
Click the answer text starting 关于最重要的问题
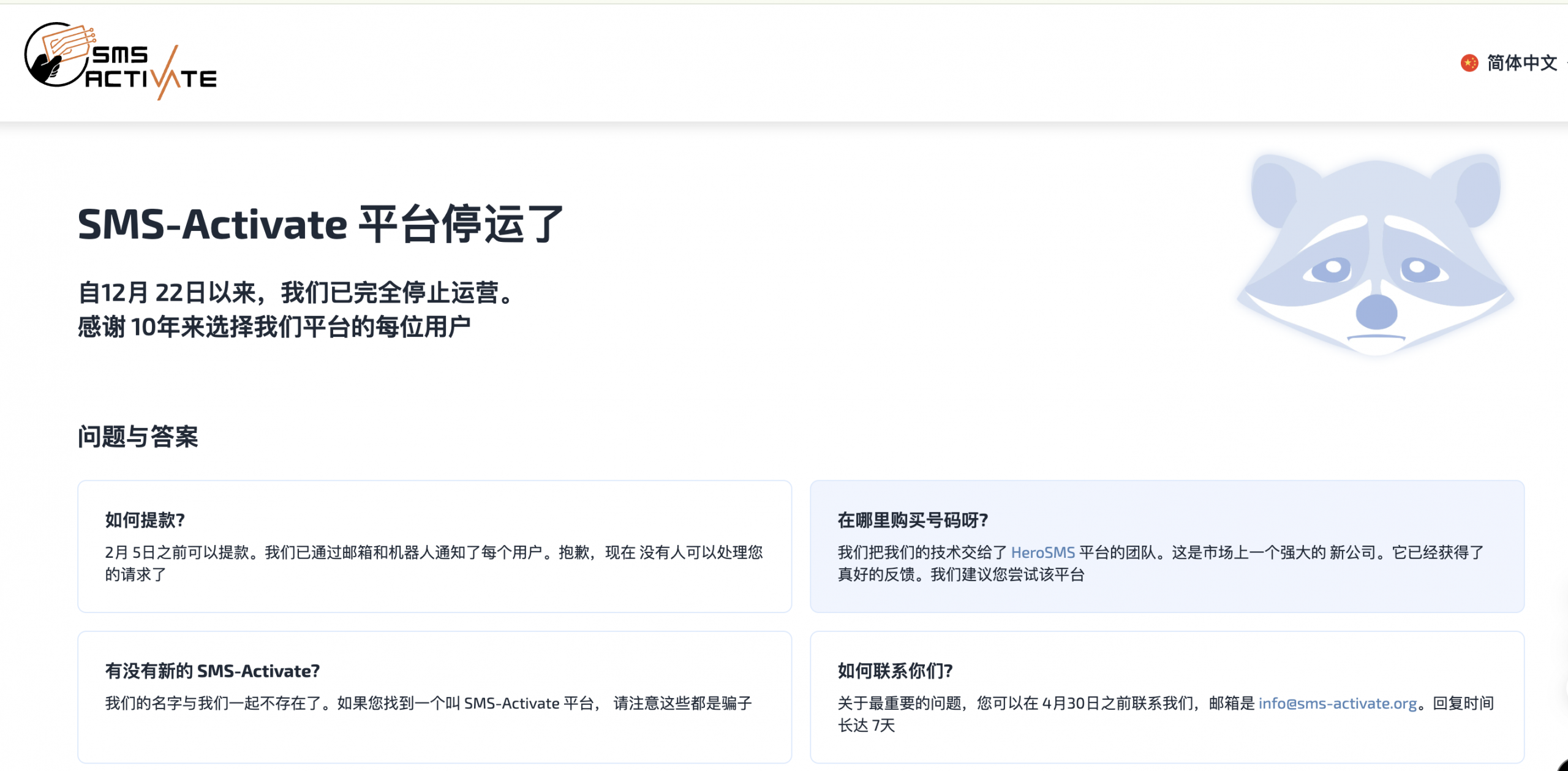coord(1166,714)
